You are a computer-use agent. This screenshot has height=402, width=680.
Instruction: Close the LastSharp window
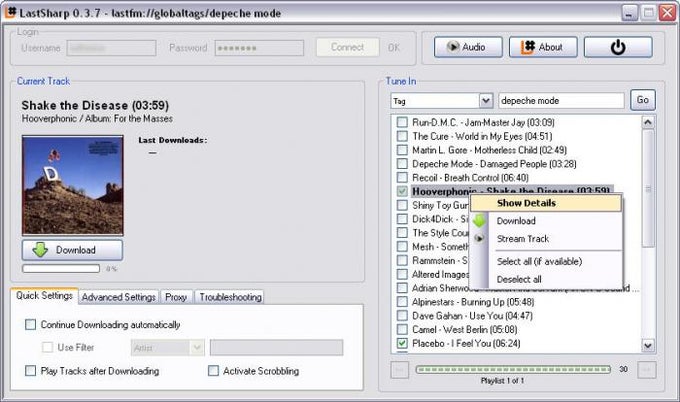pos(667,13)
